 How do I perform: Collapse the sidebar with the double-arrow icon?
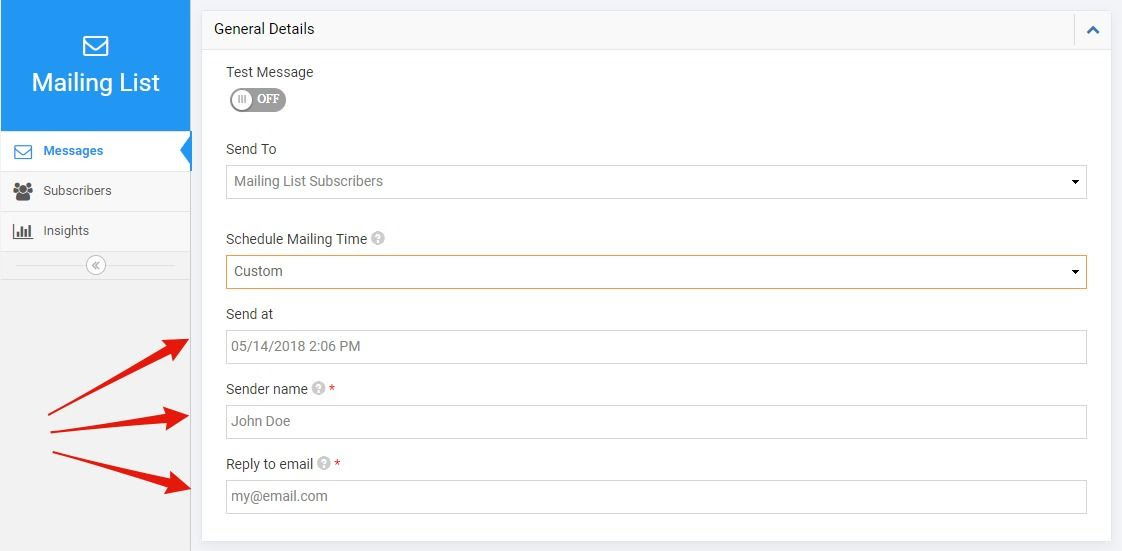(x=95, y=265)
